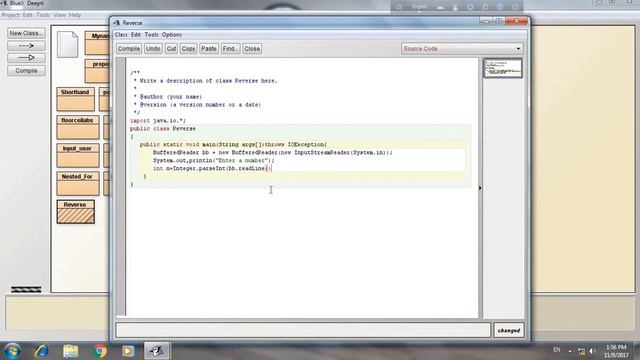640x360 pixels.
Task: Click the Cut button in the editor toolbar
Action: pyautogui.click(x=171, y=49)
